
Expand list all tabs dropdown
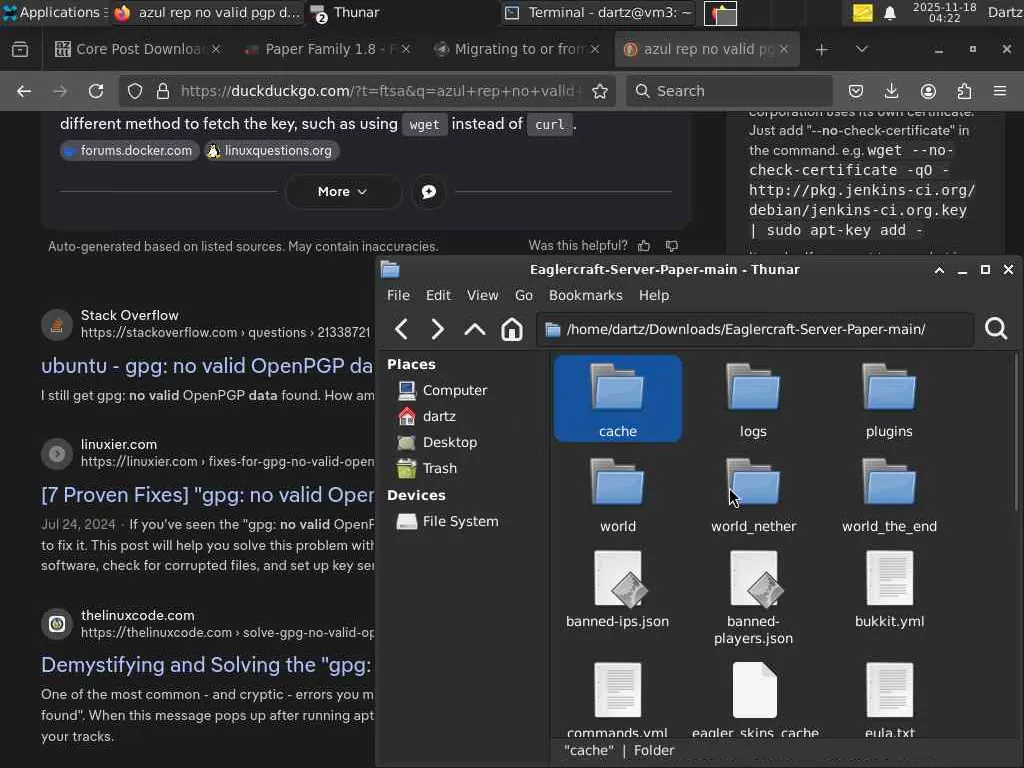pos(861,49)
